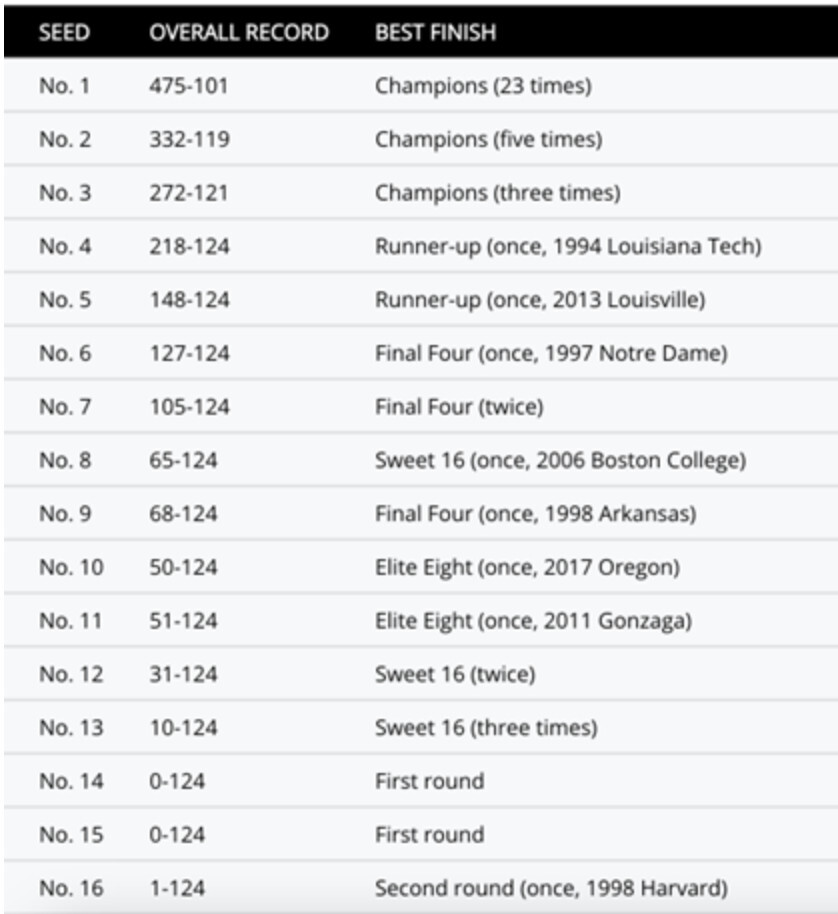Image resolution: width=838 pixels, height=914 pixels.
Task: Click 2017 Oregon Elite Eight entry
Action: click(527, 567)
